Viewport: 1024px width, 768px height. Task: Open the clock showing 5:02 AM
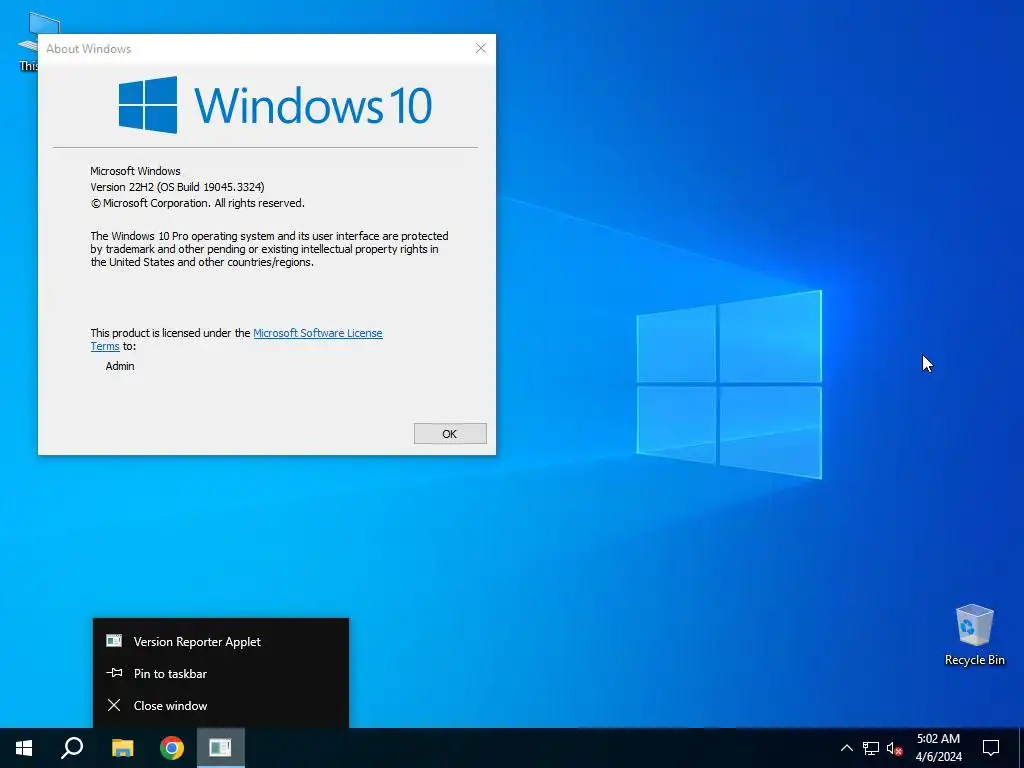[x=938, y=748]
